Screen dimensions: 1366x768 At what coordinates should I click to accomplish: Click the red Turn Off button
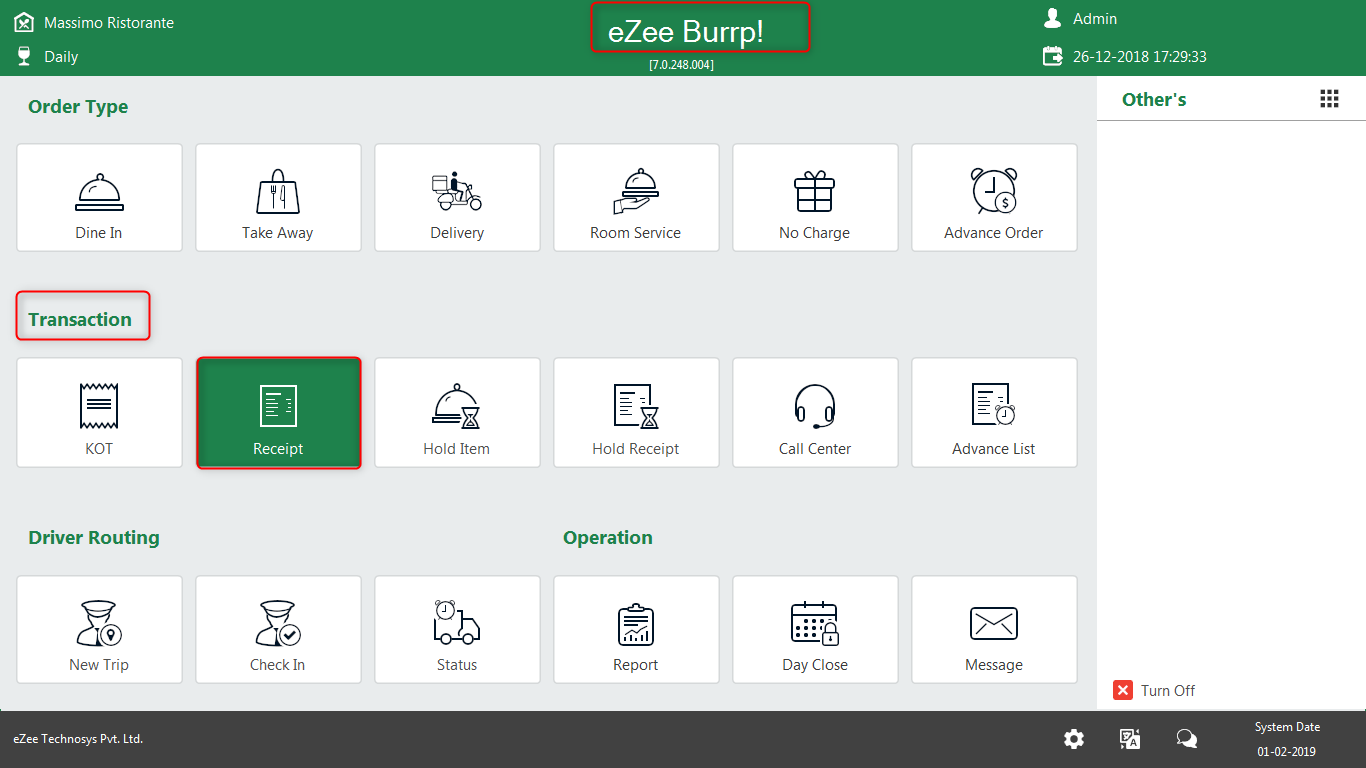click(1154, 690)
